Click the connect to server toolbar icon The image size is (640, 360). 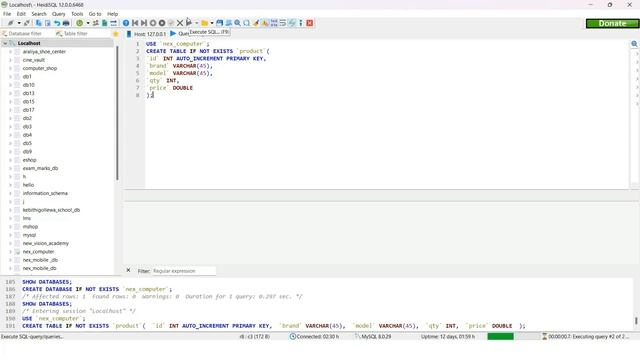(x=11, y=23)
